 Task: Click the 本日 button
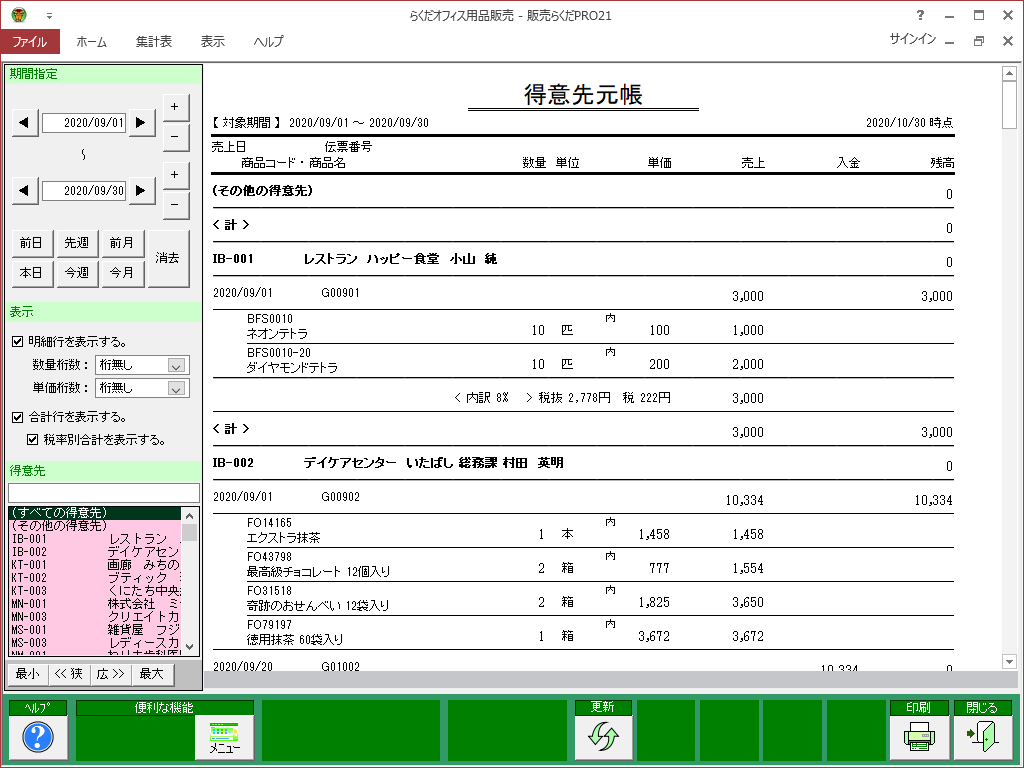(31, 272)
